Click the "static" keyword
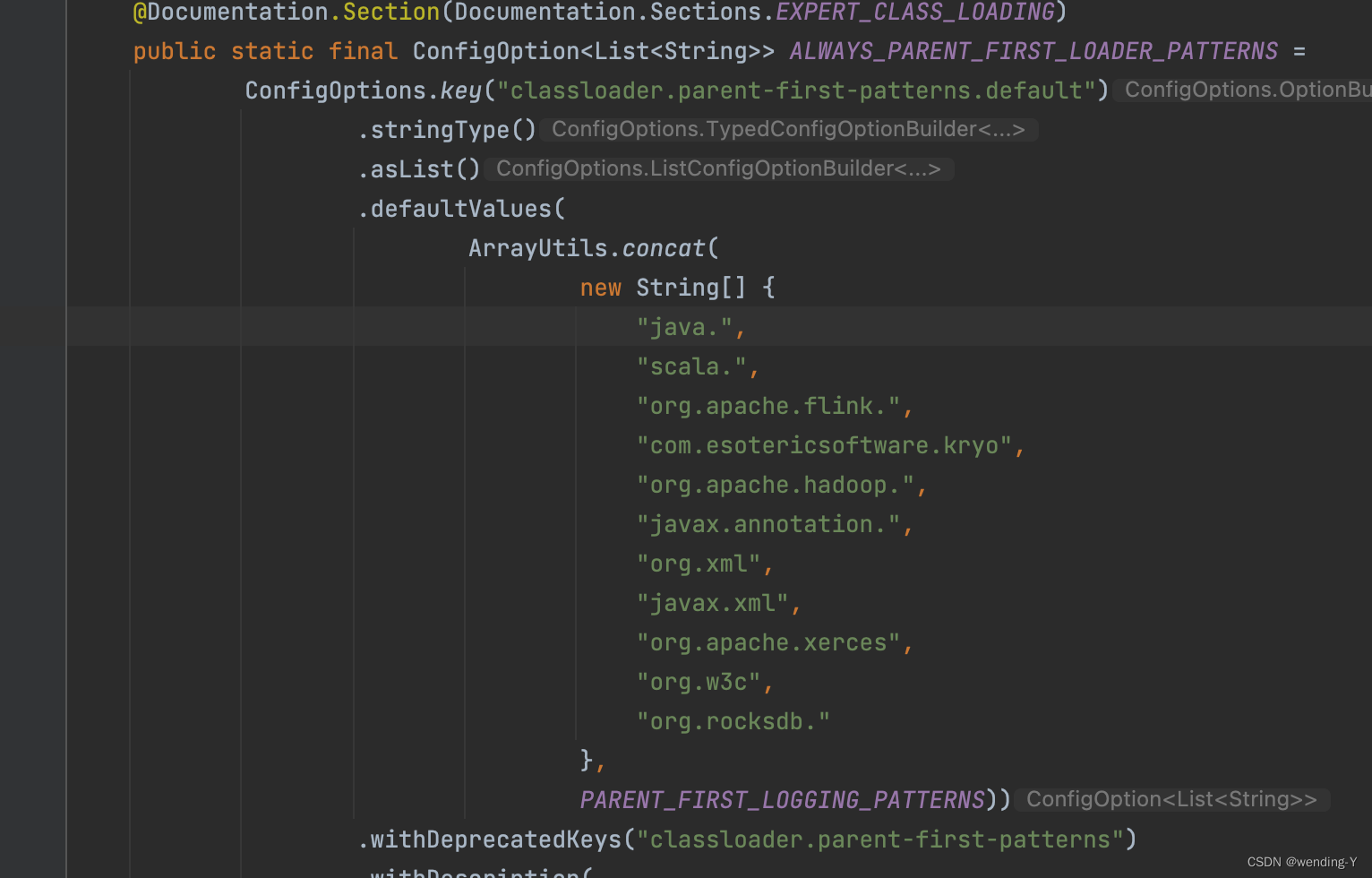Viewport: 1372px width, 878px height. tap(272, 51)
